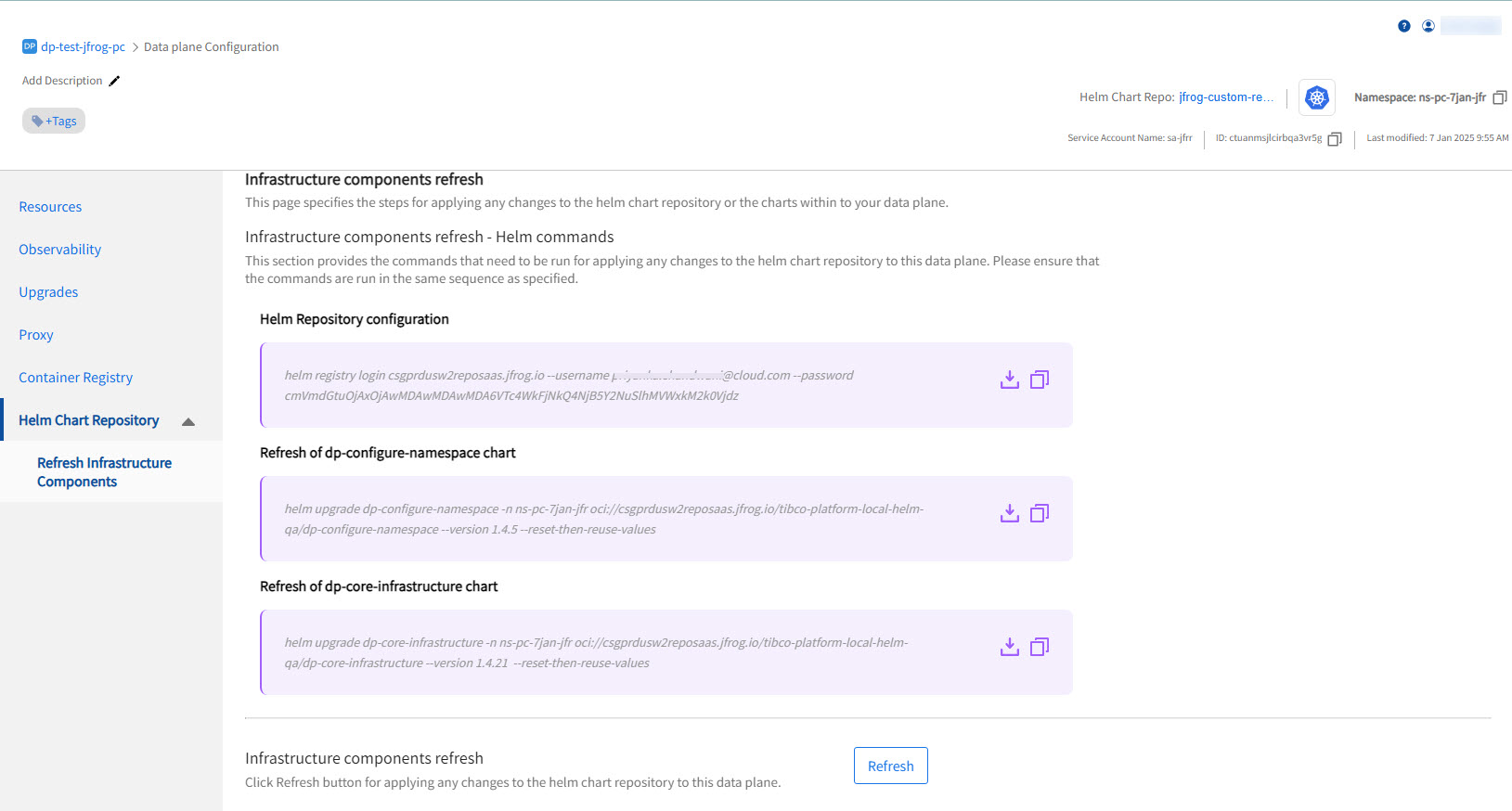
Task: Copy the dp-configure-namespace upgrade command
Action: [1040, 513]
